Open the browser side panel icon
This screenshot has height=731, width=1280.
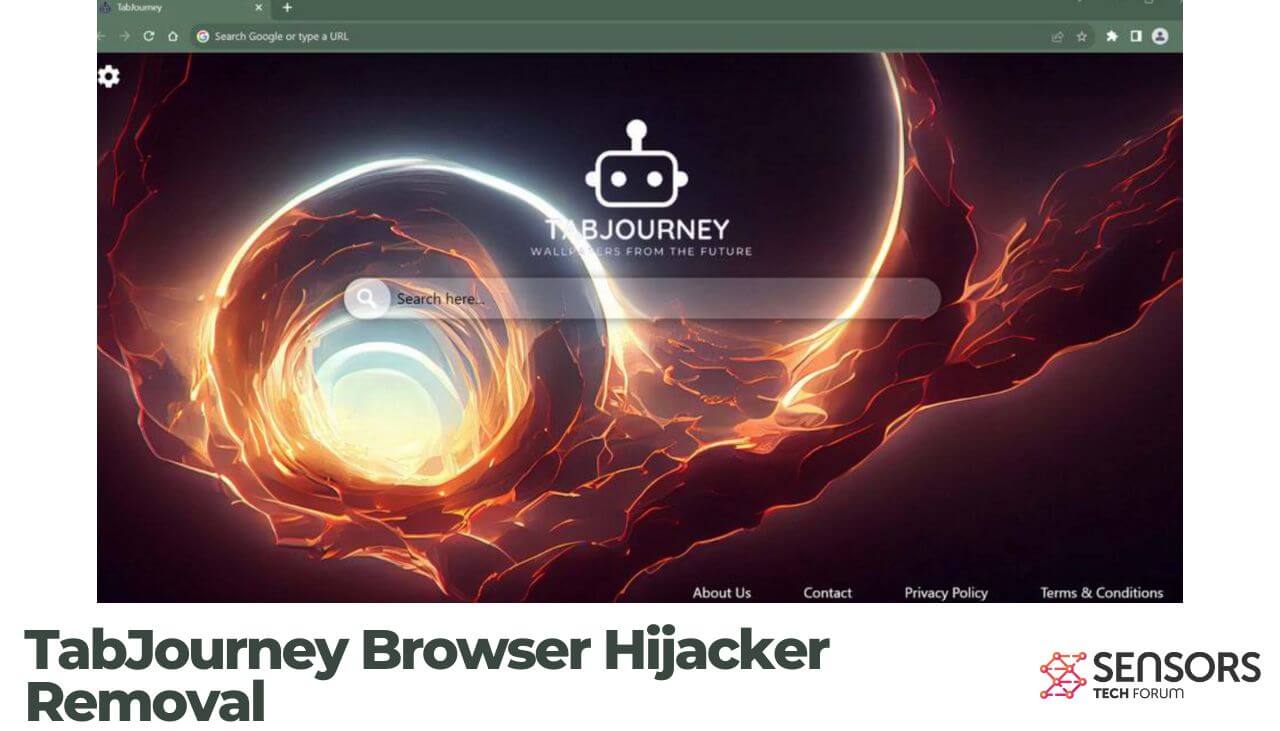1135,35
